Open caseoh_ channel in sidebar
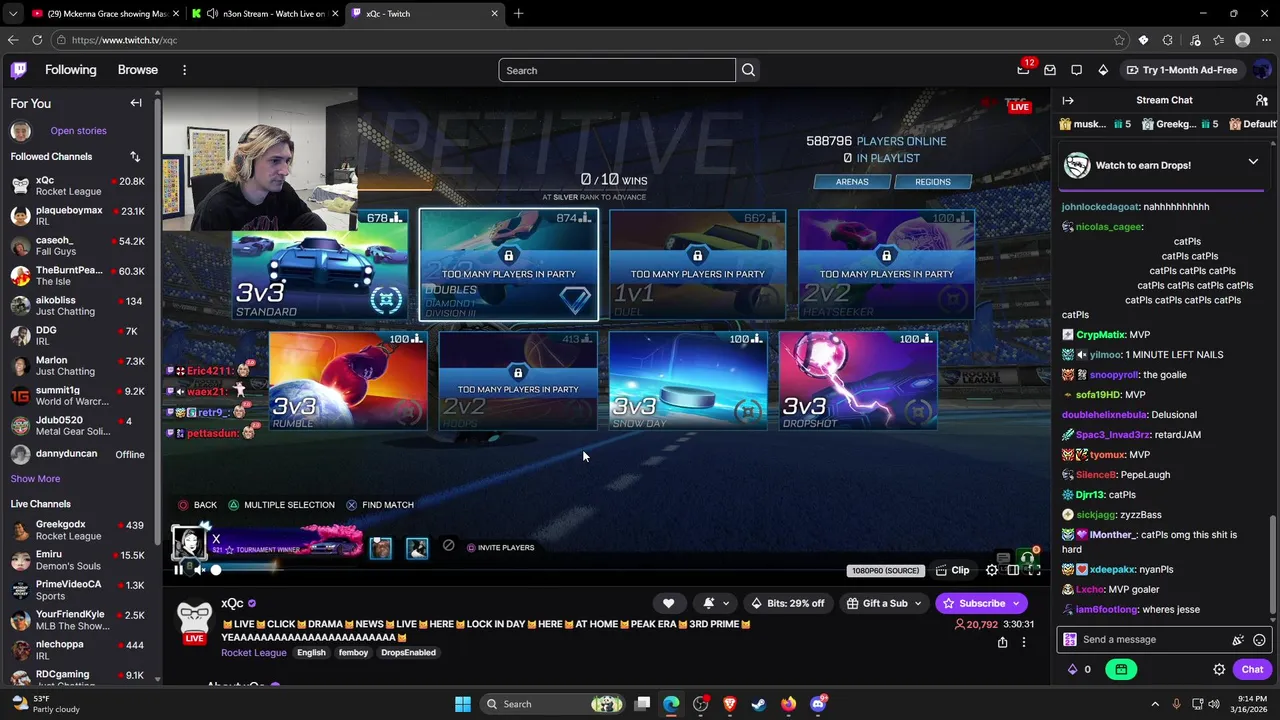 click(x=78, y=246)
